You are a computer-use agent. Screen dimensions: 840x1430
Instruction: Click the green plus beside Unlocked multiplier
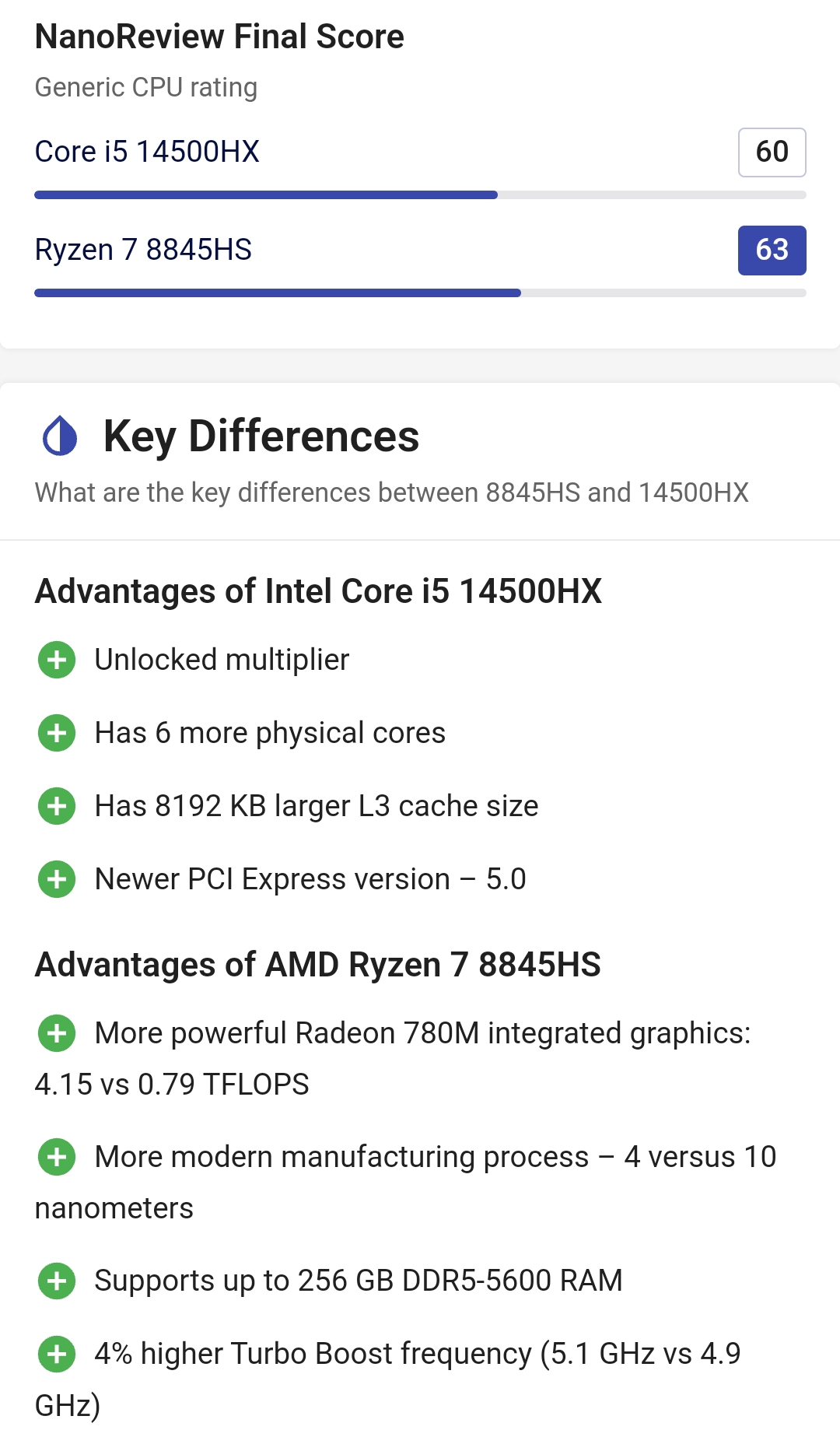(57, 660)
